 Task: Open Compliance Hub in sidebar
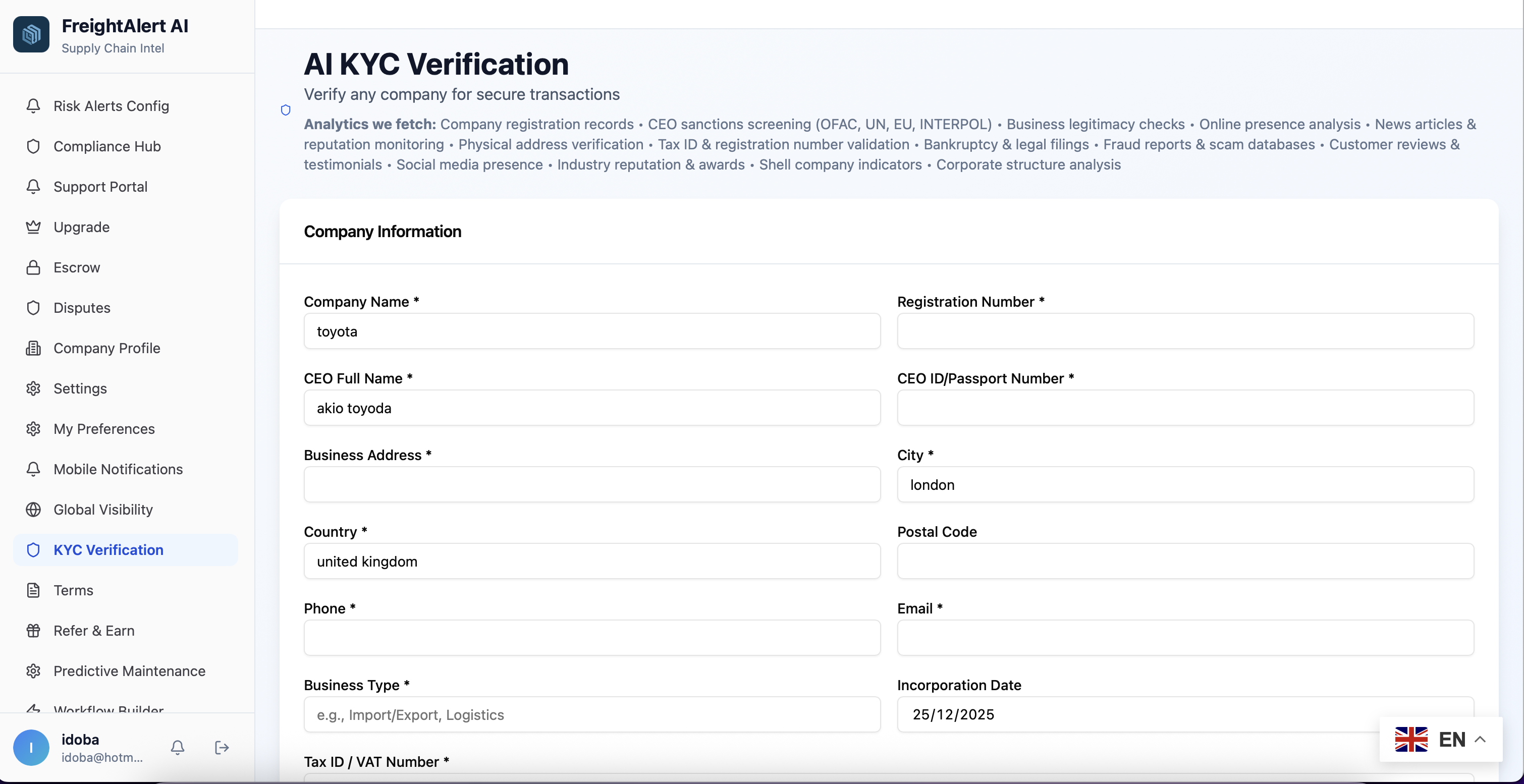[x=107, y=147]
